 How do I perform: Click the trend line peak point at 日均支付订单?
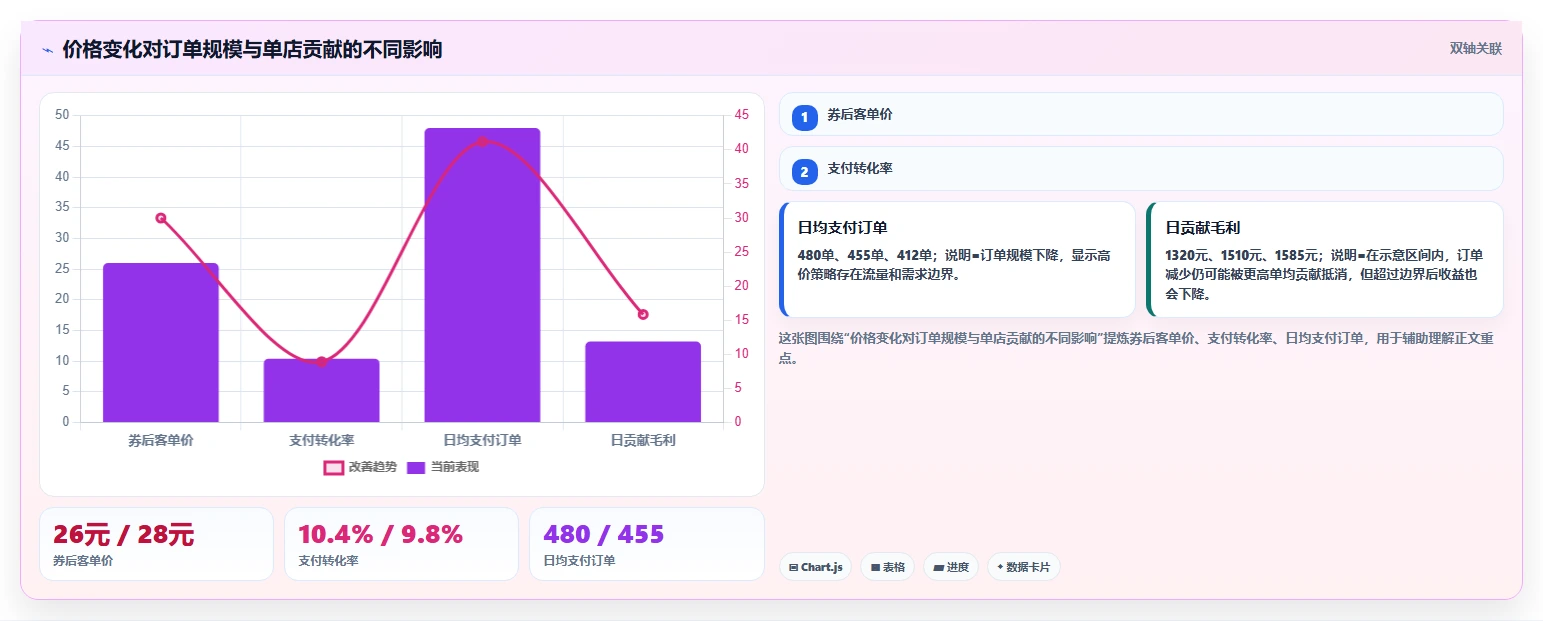coord(482,142)
